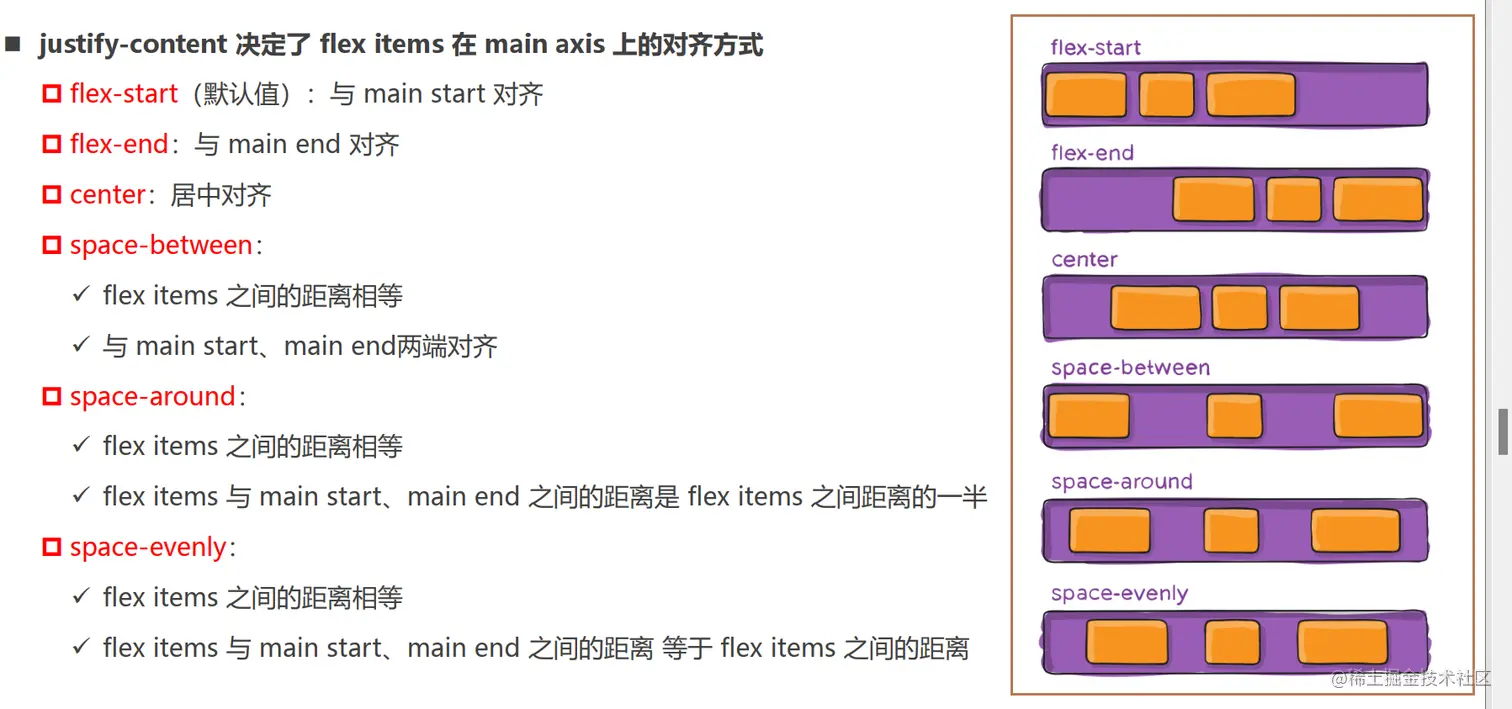Image resolution: width=1512 pixels, height=709 pixels.
Task: Click the middle orange box in center diagram
Action: (x=1239, y=308)
